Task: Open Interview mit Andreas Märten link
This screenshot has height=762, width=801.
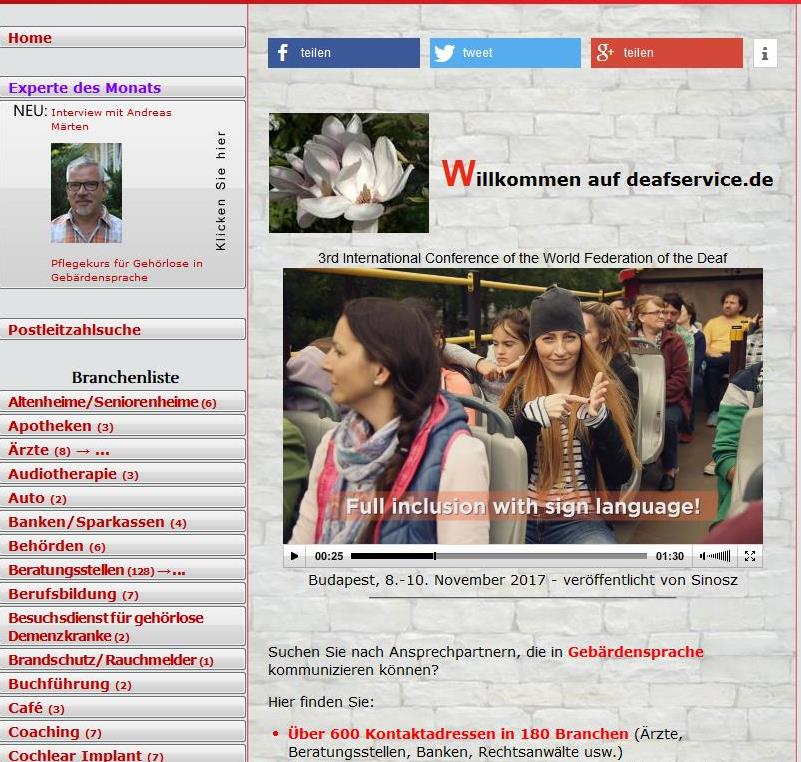Action: 110,119
